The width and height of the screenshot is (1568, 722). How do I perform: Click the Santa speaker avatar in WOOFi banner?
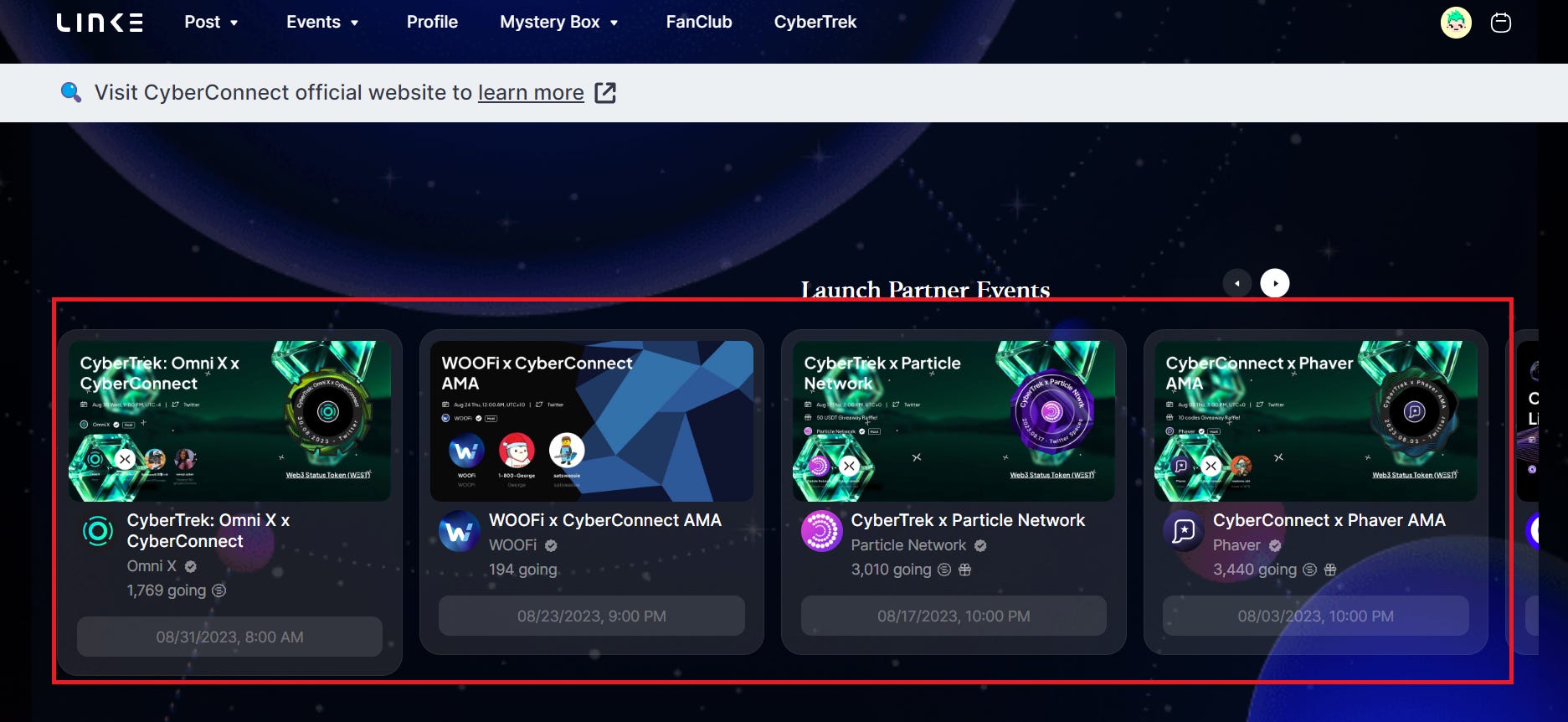pyautogui.click(x=517, y=451)
